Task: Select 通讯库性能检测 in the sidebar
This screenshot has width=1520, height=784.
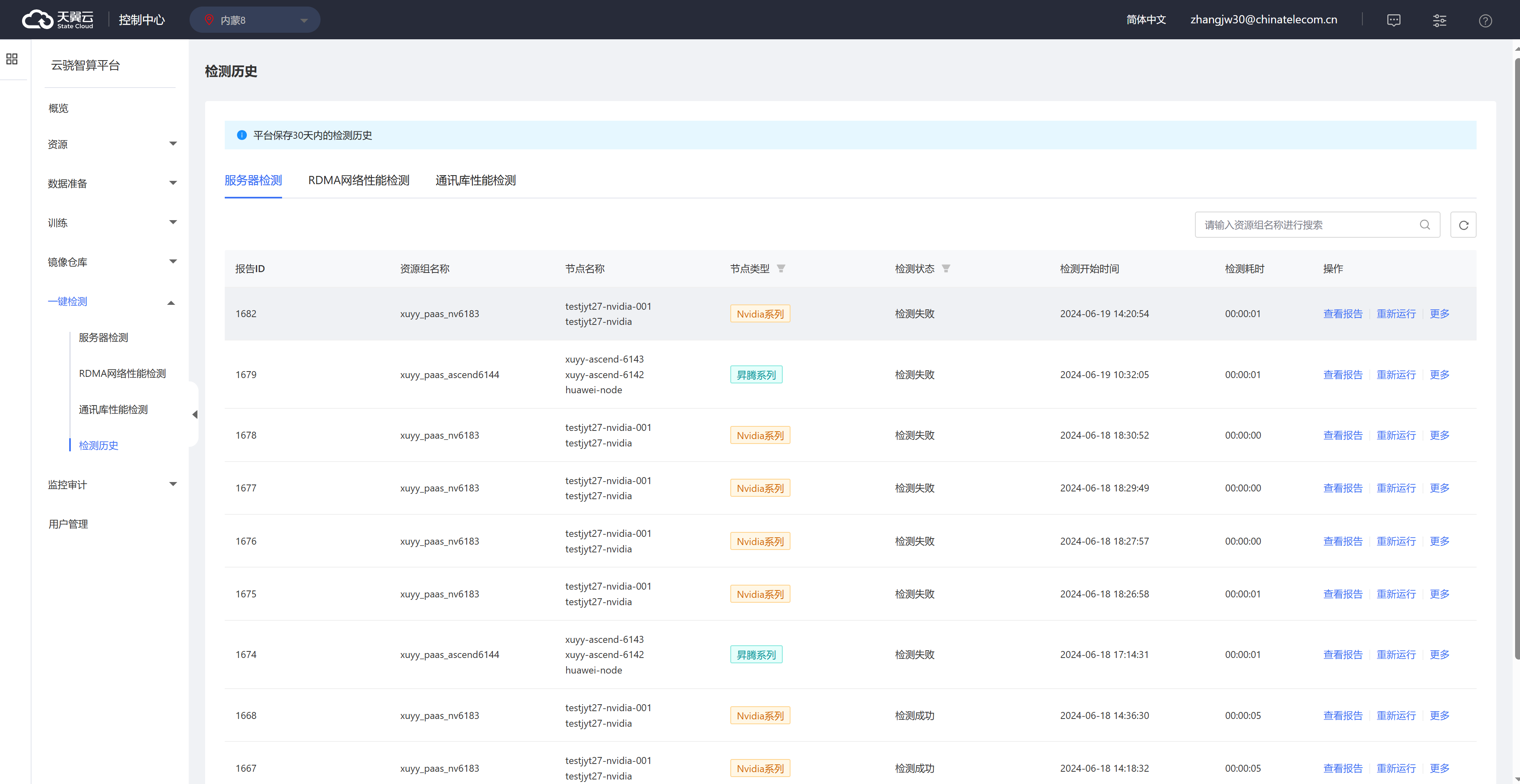Action: click(x=113, y=410)
